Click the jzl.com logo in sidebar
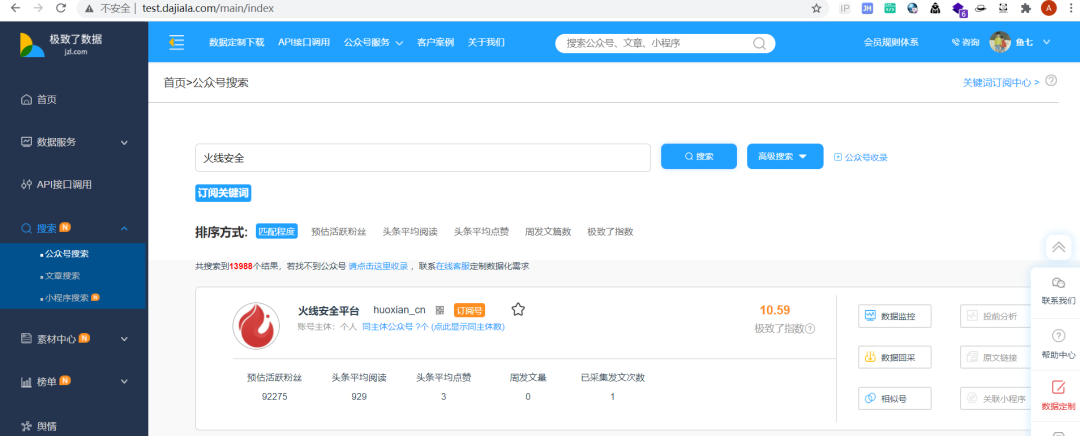Image resolution: width=1080 pixels, height=436 pixels. click(x=61, y=44)
